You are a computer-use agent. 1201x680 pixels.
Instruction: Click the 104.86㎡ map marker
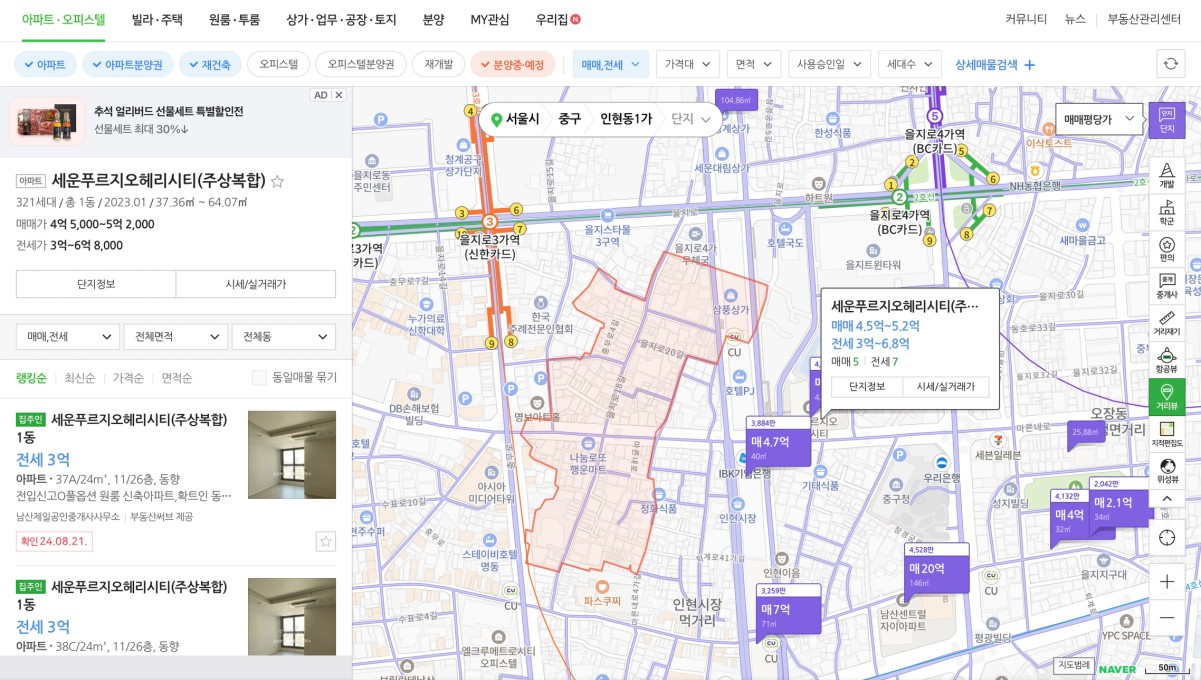coord(735,101)
